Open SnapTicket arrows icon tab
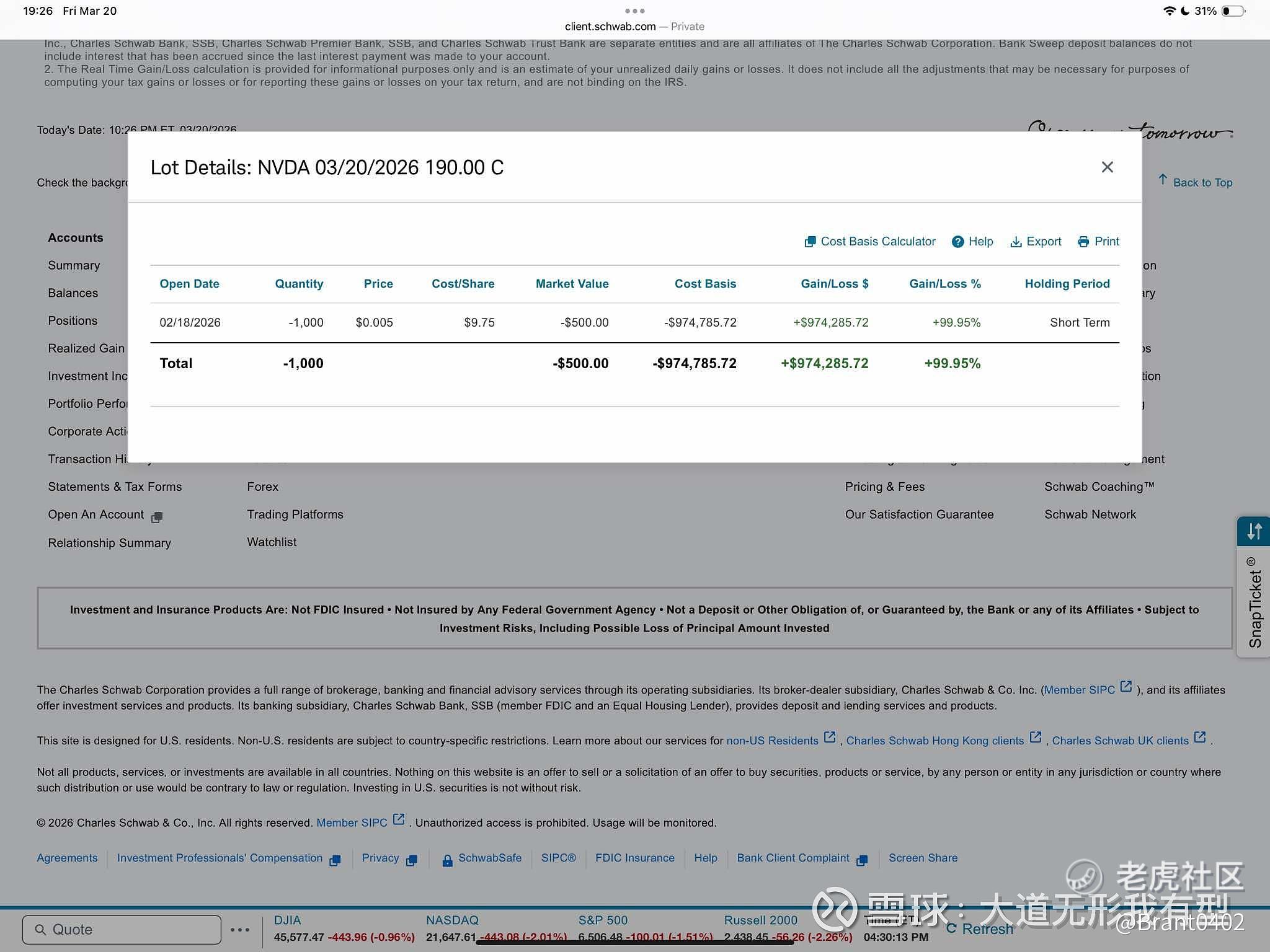This screenshot has width=1270, height=952. point(1254,532)
